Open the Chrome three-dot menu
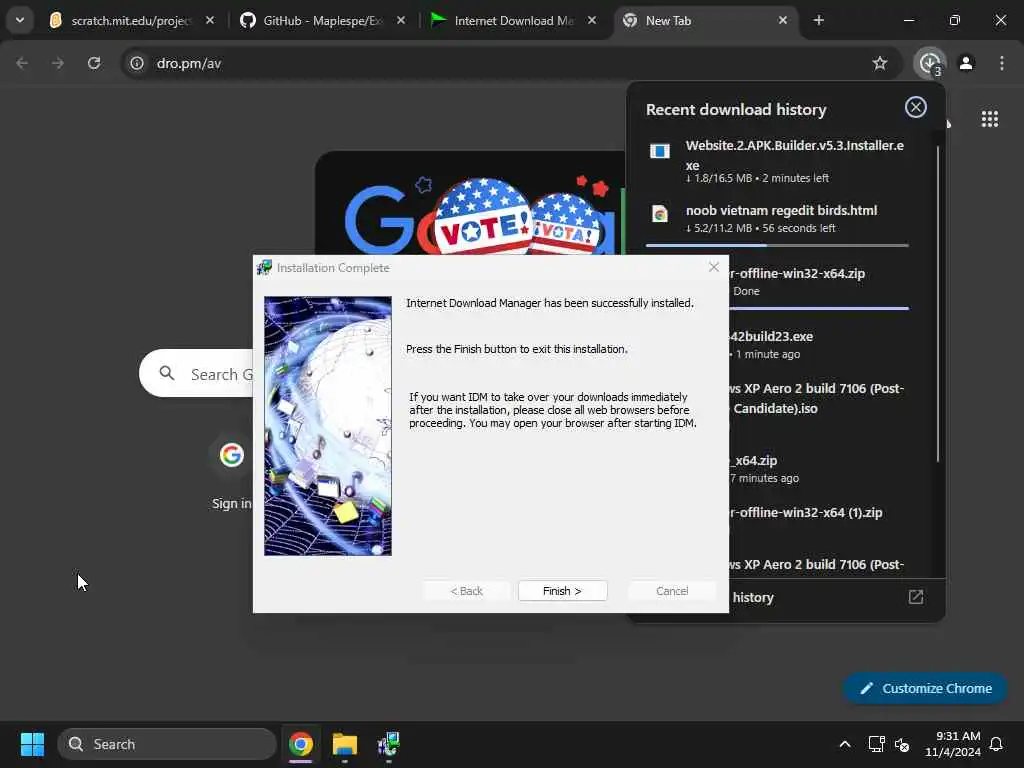Screen dimensions: 1024x768 (x=1002, y=63)
